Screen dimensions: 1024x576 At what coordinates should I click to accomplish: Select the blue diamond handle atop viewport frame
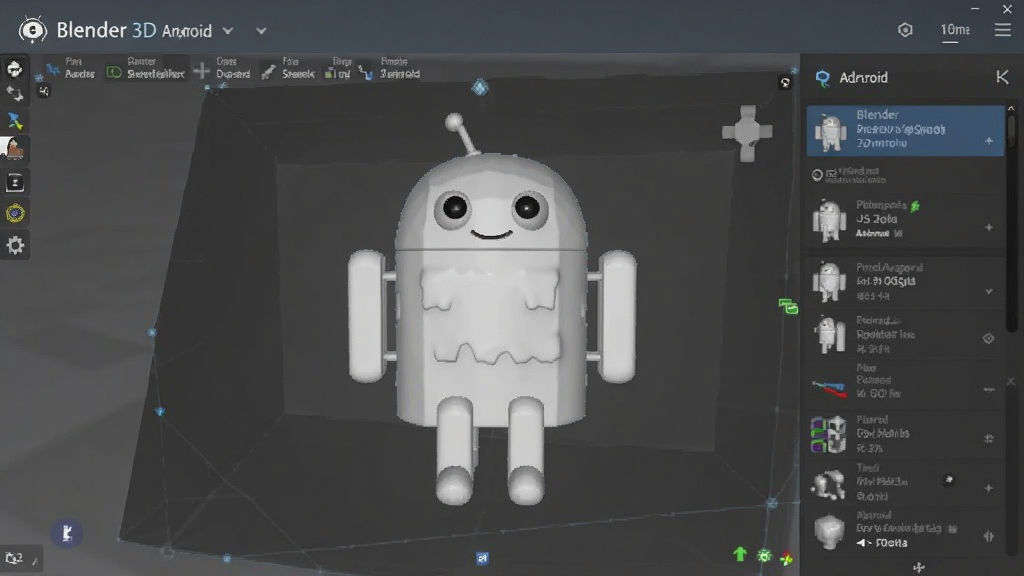click(480, 87)
